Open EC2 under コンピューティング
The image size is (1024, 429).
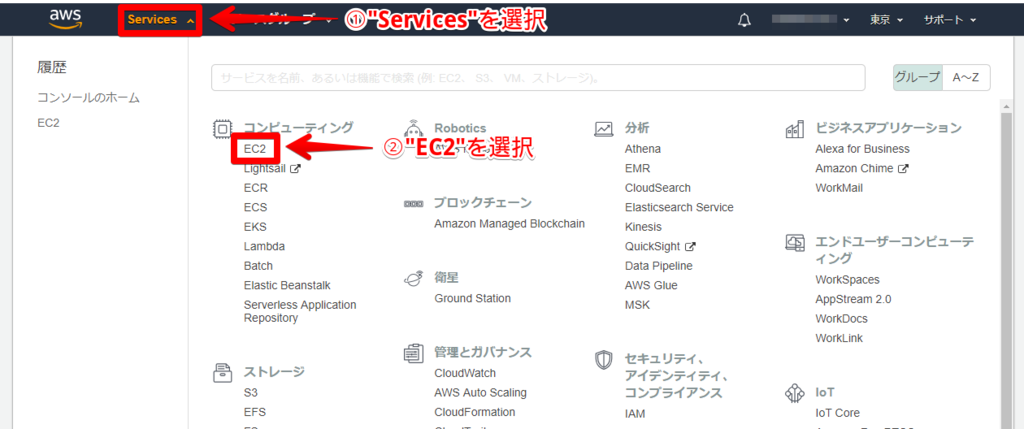coord(255,149)
